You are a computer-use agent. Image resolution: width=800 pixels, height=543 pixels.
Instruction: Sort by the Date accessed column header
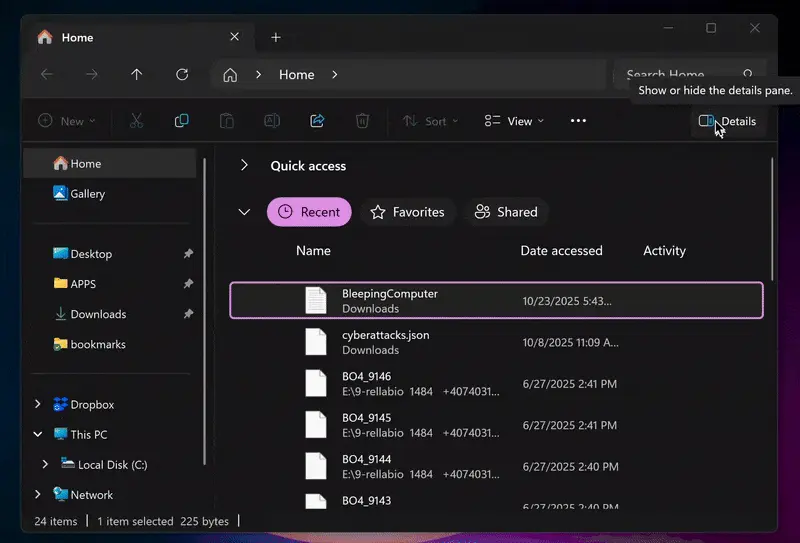[561, 251]
